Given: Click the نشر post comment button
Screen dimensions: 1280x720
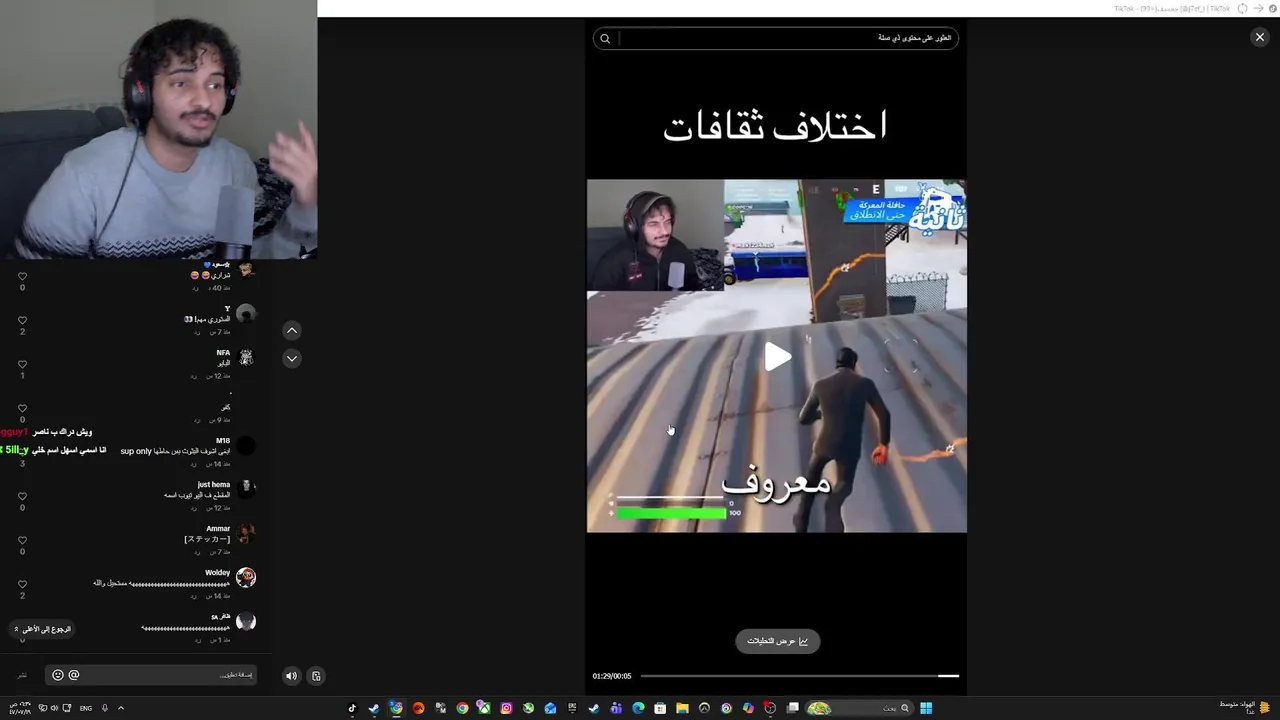Looking at the screenshot, I should pos(22,676).
